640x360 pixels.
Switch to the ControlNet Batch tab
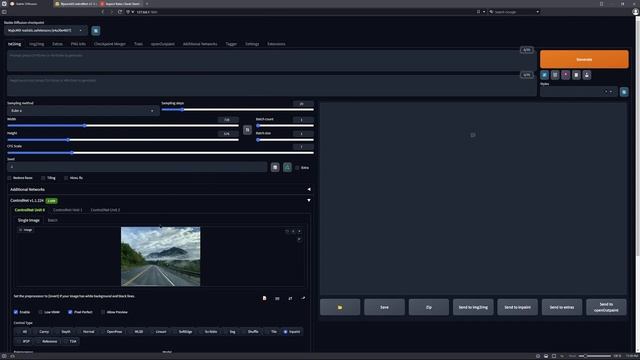point(53,220)
